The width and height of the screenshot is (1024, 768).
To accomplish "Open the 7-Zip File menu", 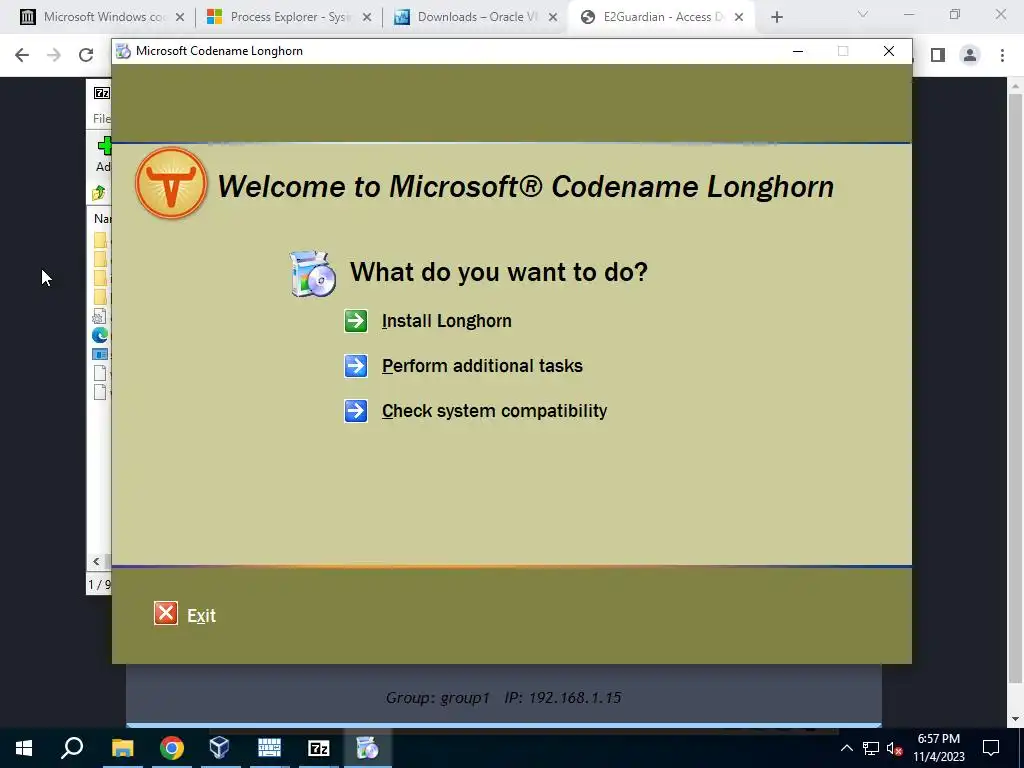I will coord(102,118).
